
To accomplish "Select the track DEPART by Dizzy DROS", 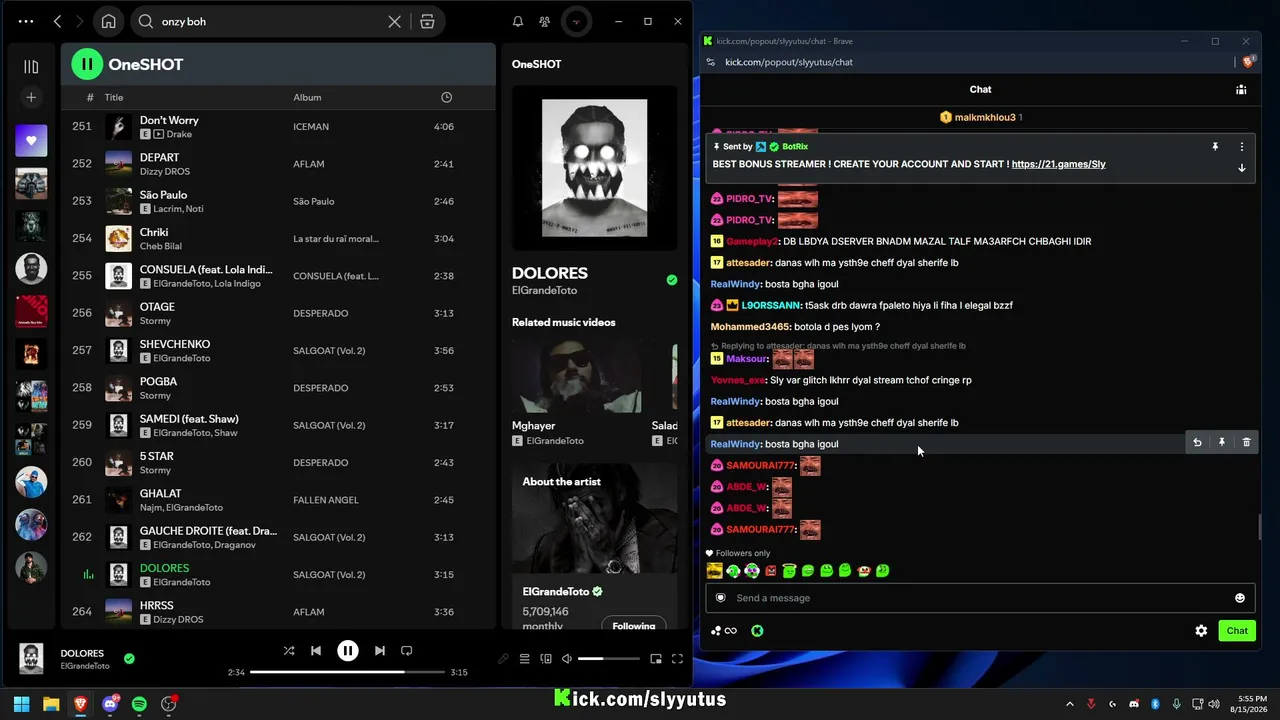I will click(x=278, y=164).
